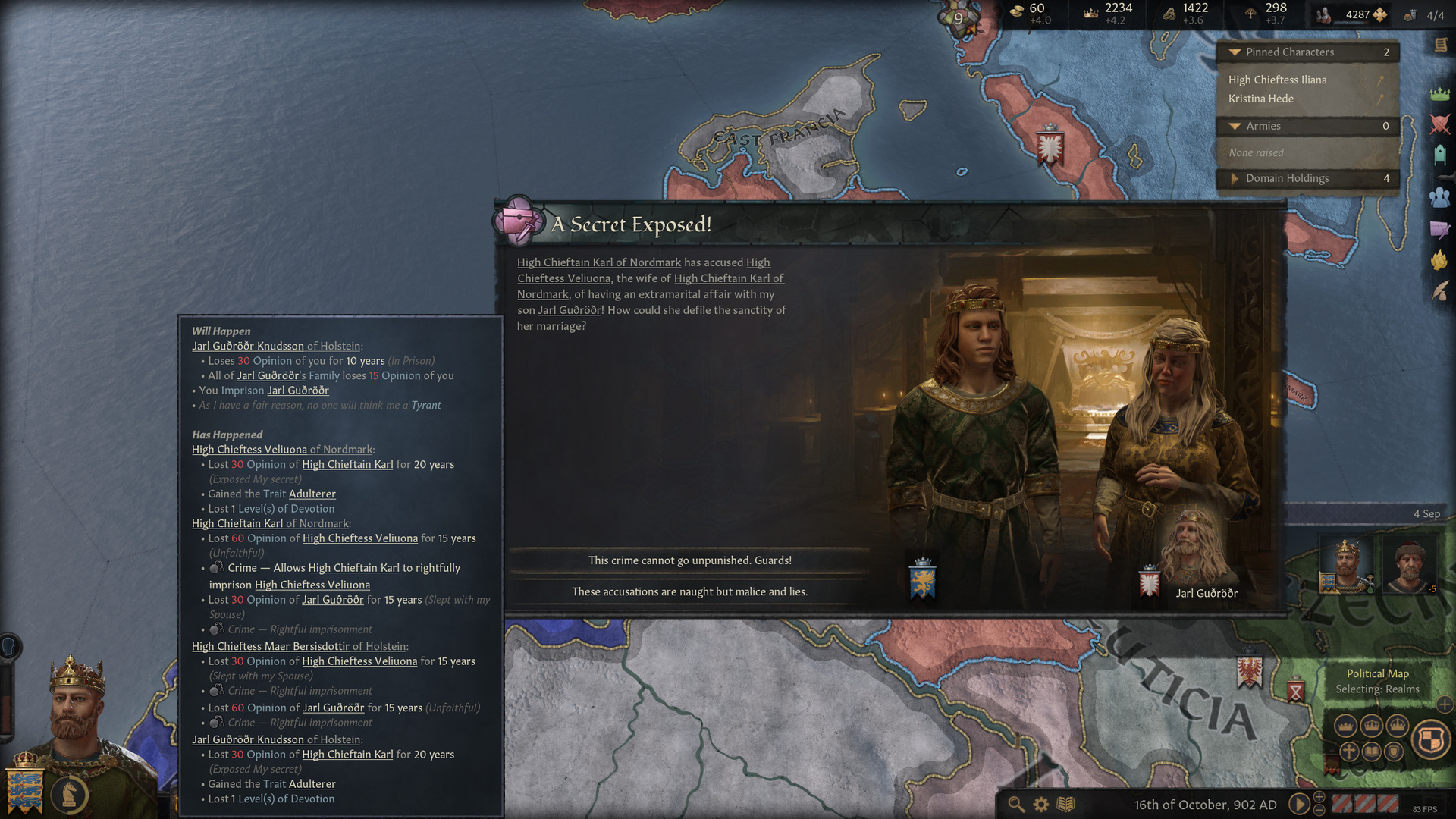1456x819 pixels.
Task: Select the faith map mode cross icon
Action: (x=1349, y=752)
